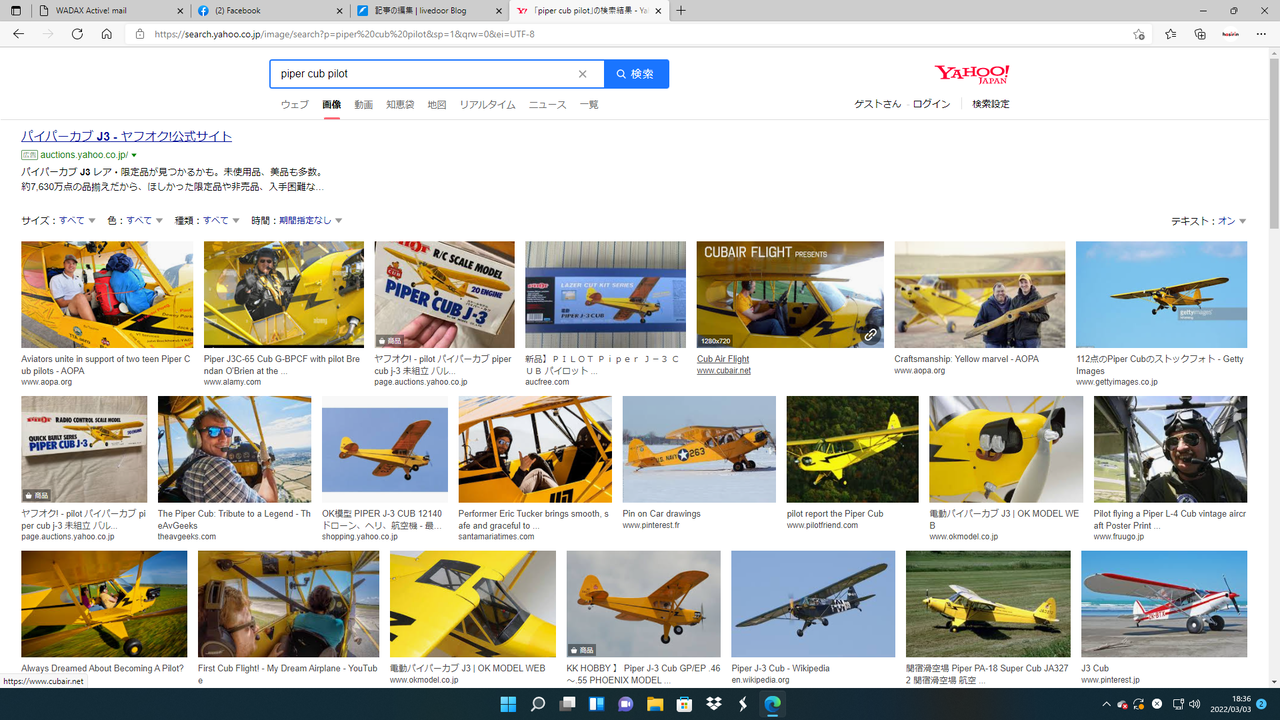The width and height of the screenshot is (1280, 720).
Task: Switch to the WADAX Active! mail tab
Action: click(108, 11)
